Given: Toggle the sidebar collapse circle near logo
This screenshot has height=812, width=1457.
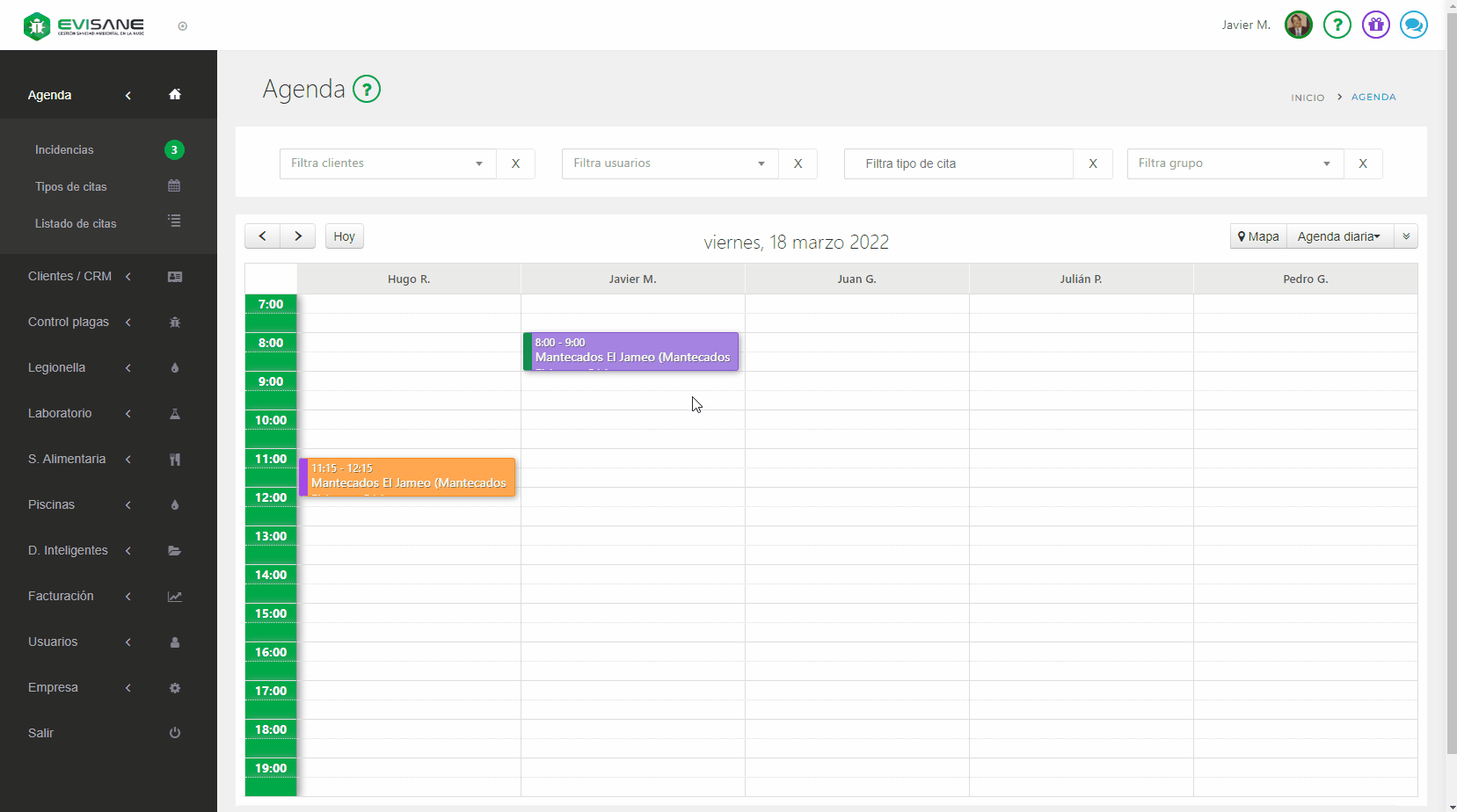Looking at the screenshot, I should [183, 26].
